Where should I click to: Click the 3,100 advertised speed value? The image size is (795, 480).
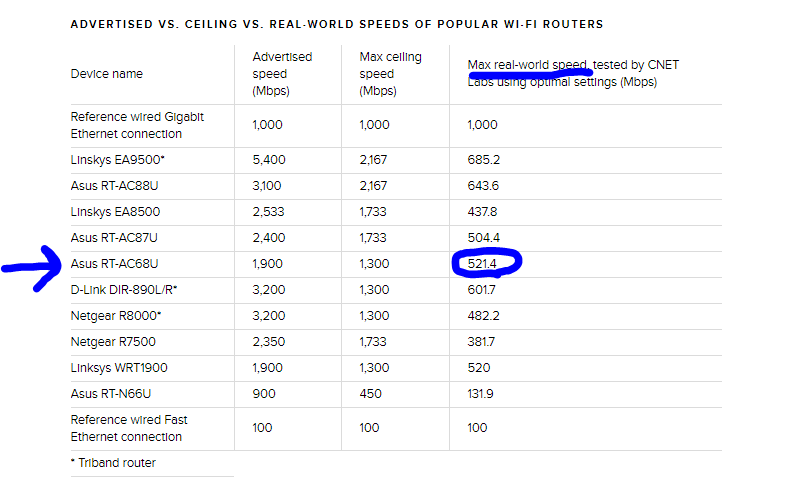[x=267, y=186]
